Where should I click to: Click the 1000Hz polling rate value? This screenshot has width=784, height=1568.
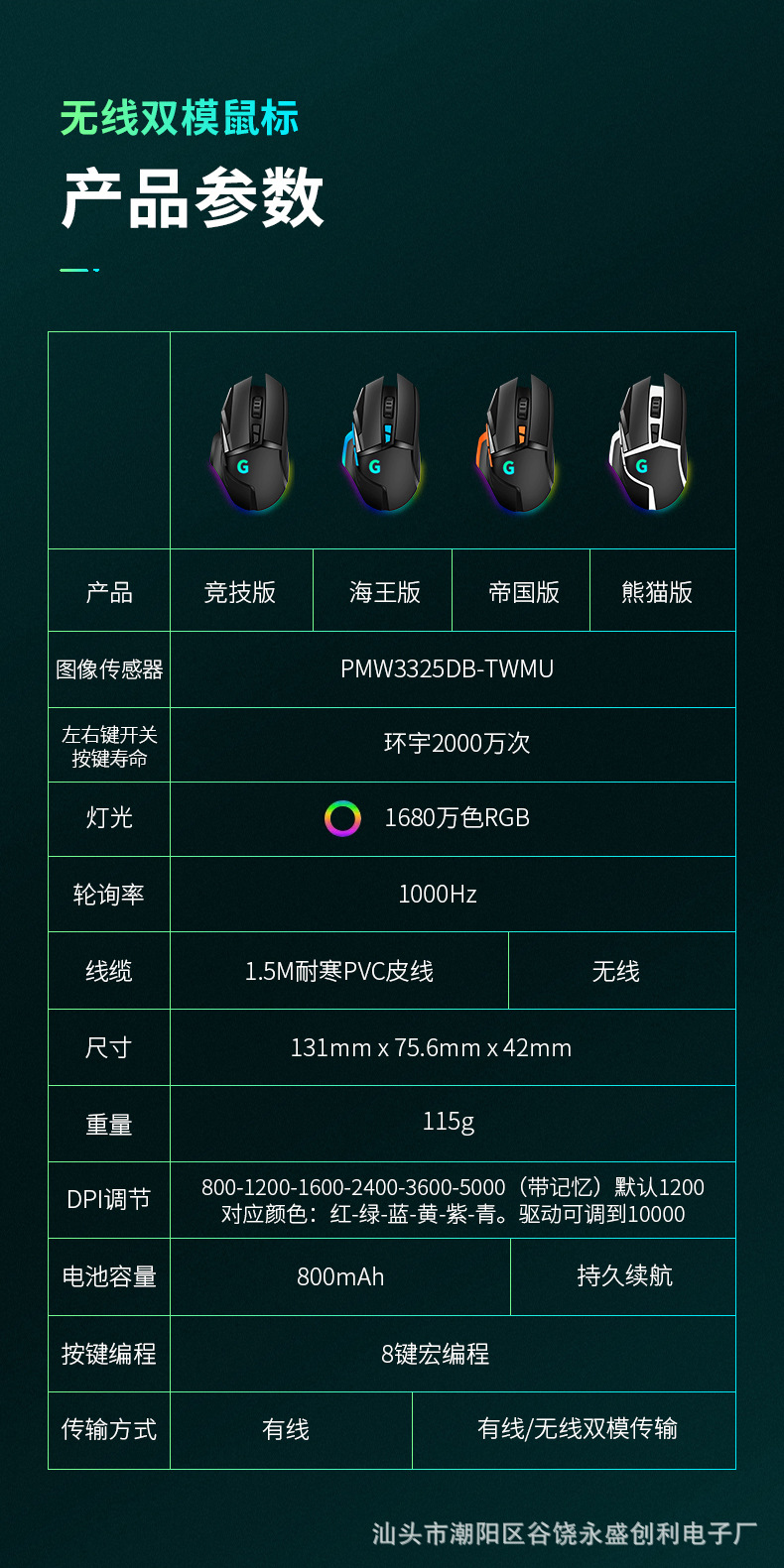coord(438,895)
